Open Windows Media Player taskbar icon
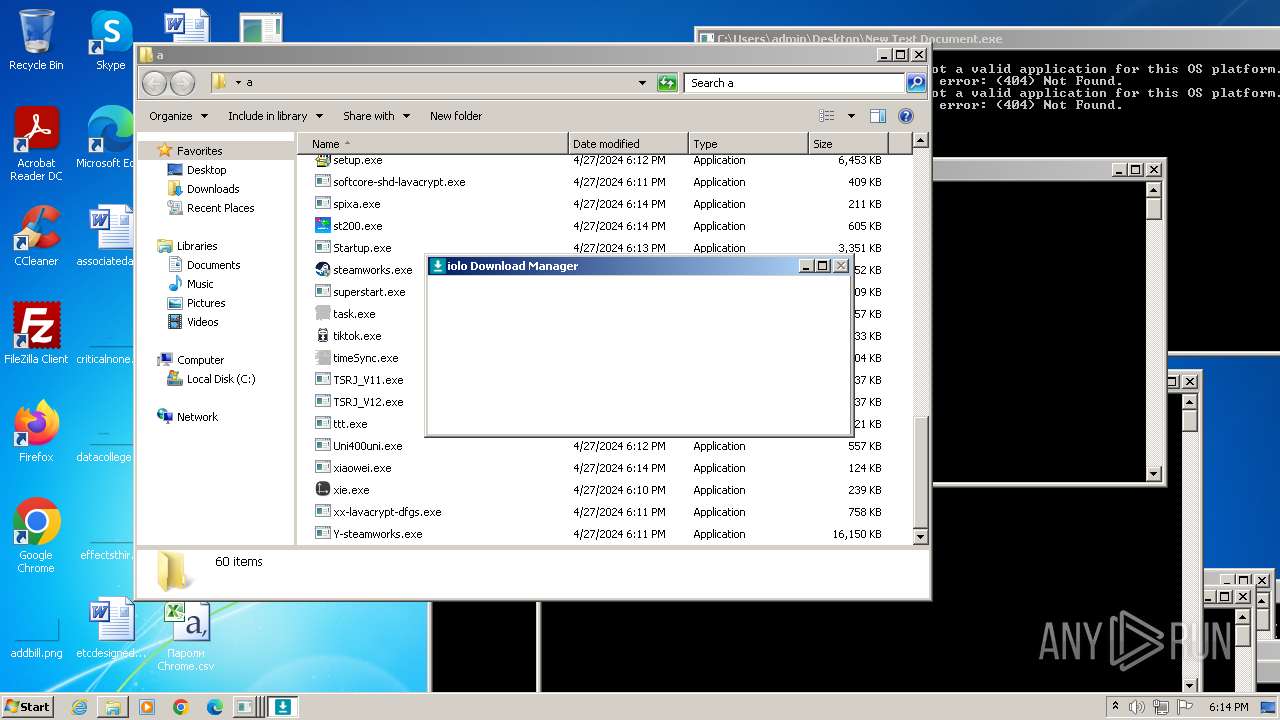The image size is (1280, 720). (x=147, y=707)
